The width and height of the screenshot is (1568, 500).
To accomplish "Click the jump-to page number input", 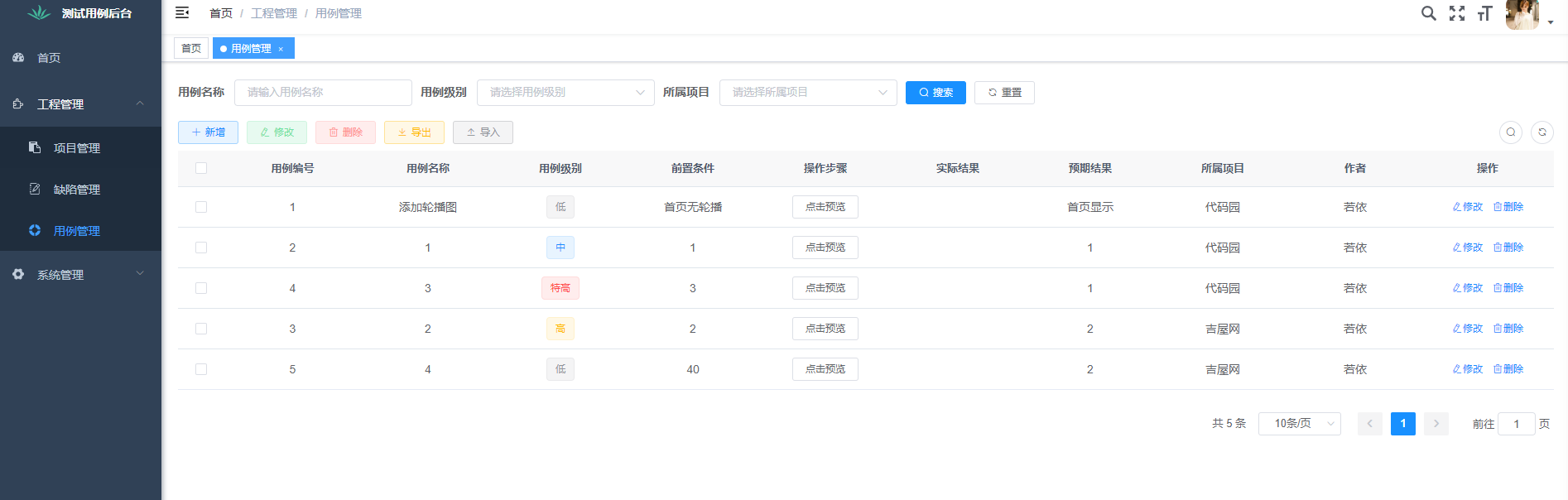I will click(1517, 424).
